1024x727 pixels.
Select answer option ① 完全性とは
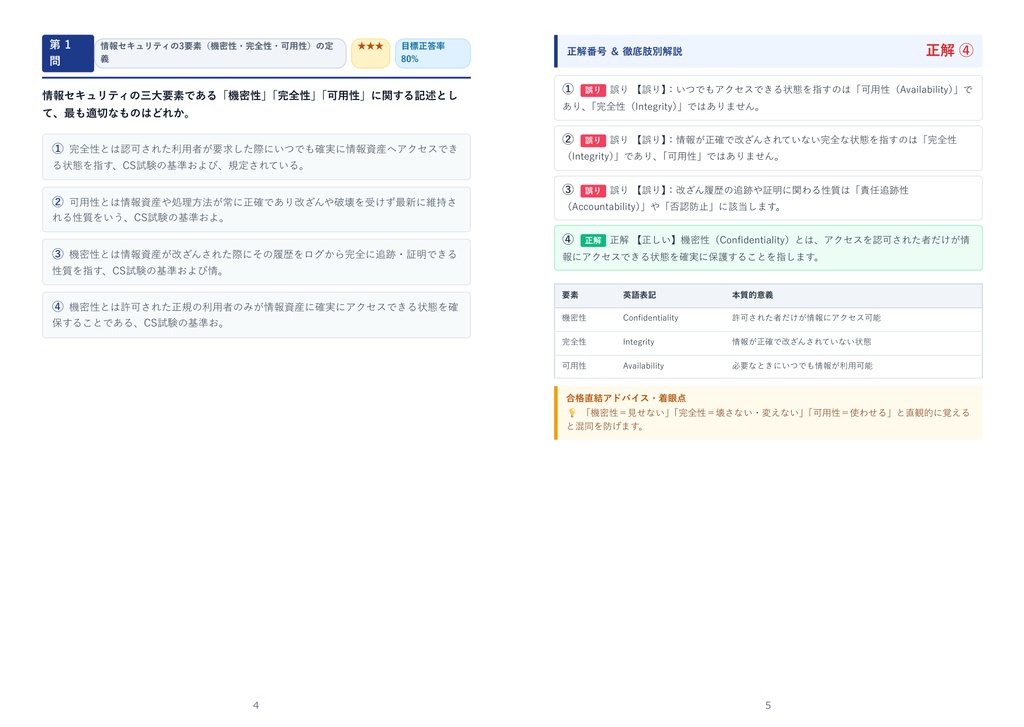tap(256, 157)
